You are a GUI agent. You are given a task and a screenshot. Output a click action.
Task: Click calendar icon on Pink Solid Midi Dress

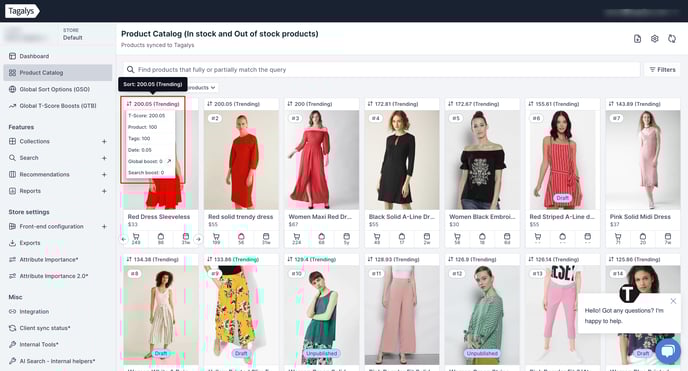[x=668, y=237]
